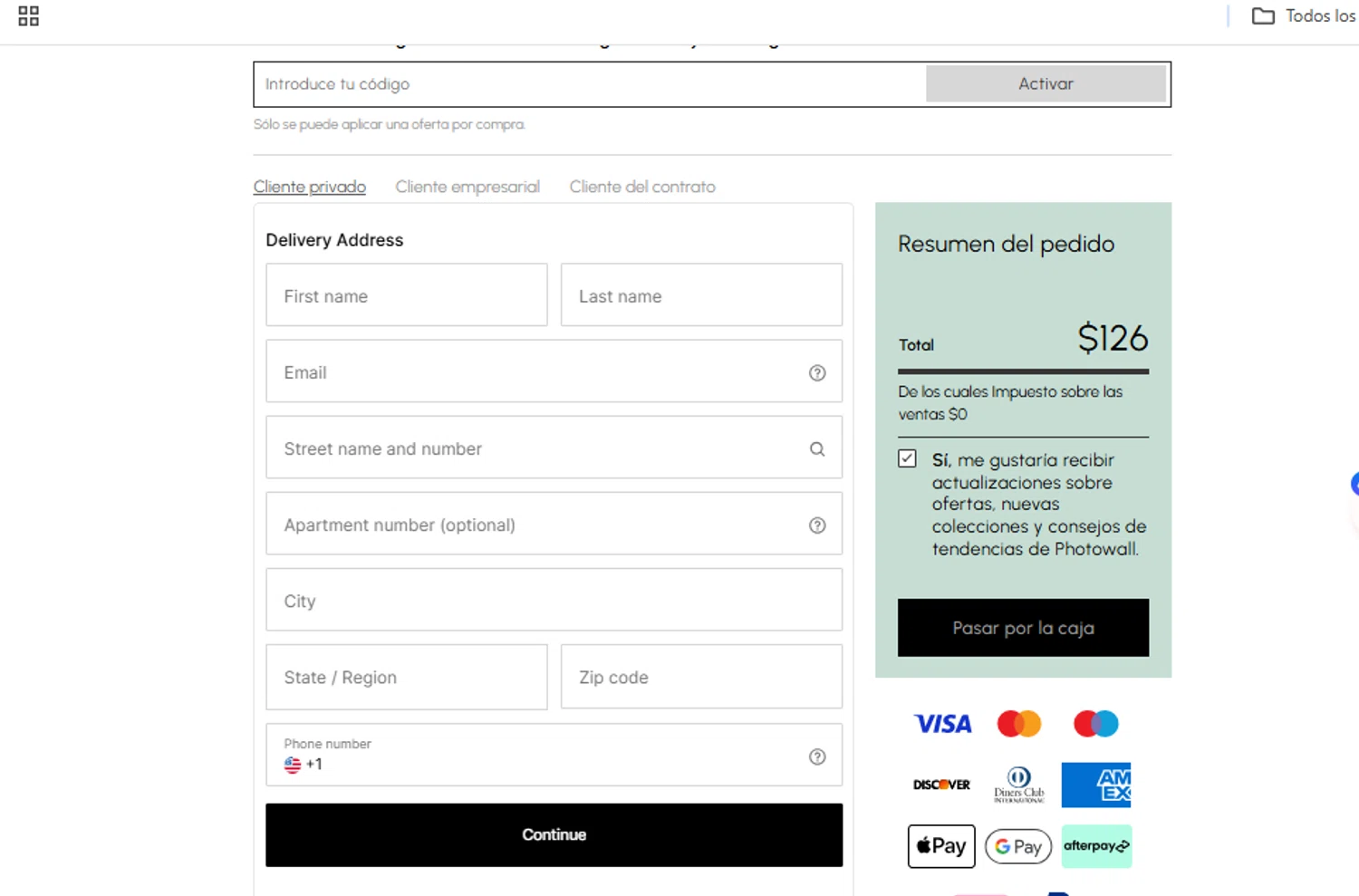Click the Delivery Address heading
This screenshot has height=896, width=1359.
(334, 240)
